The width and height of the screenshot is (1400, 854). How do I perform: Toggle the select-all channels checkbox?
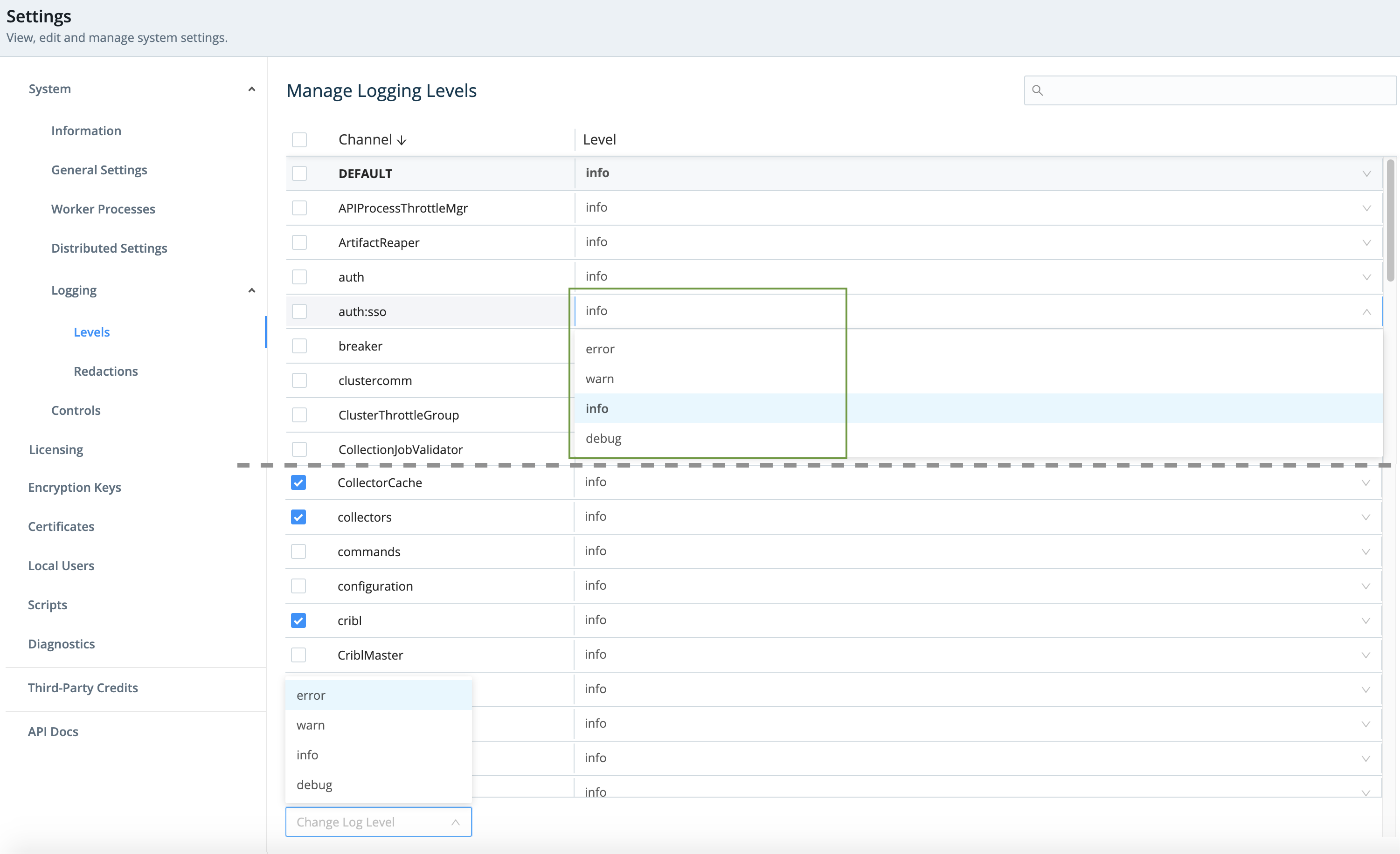click(299, 140)
